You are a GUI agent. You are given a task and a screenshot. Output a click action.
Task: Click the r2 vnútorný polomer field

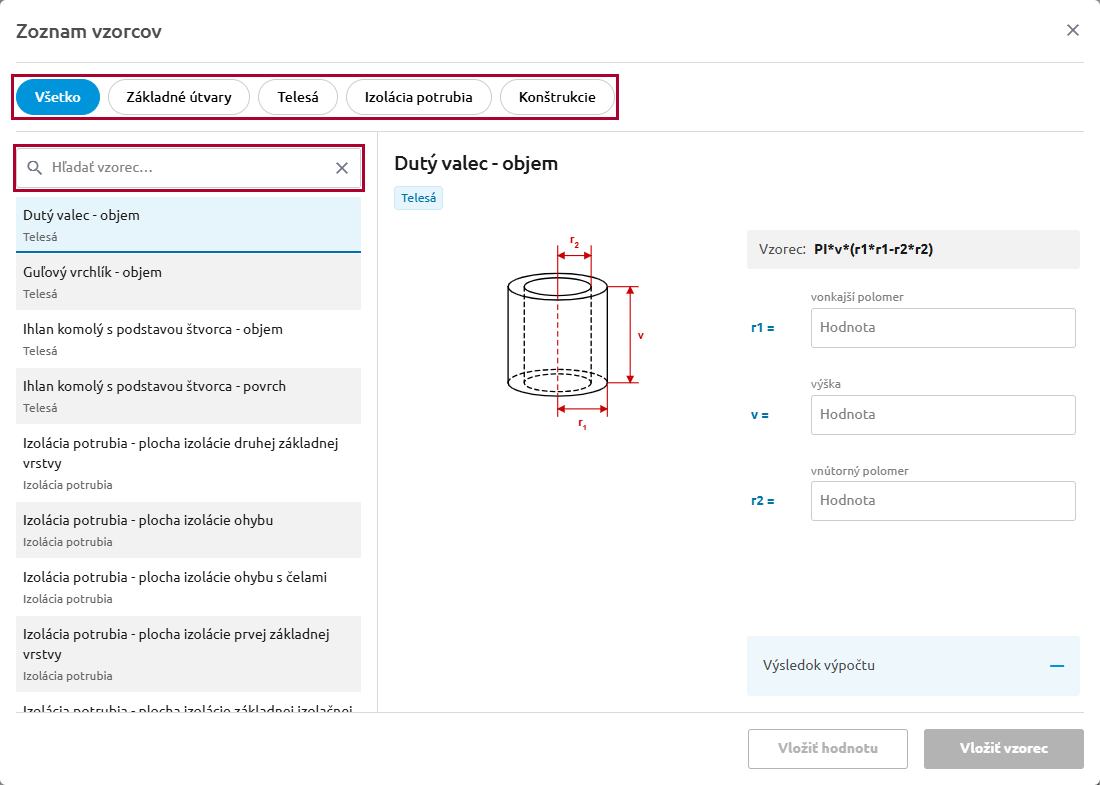(x=943, y=501)
